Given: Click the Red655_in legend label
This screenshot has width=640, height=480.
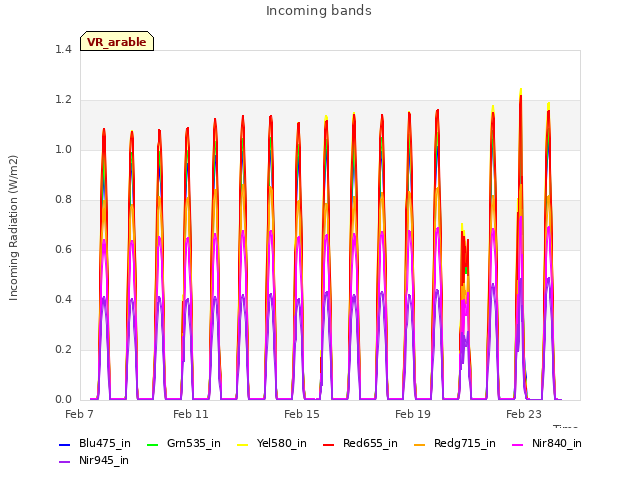Looking at the screenshot, I should 370,443.
